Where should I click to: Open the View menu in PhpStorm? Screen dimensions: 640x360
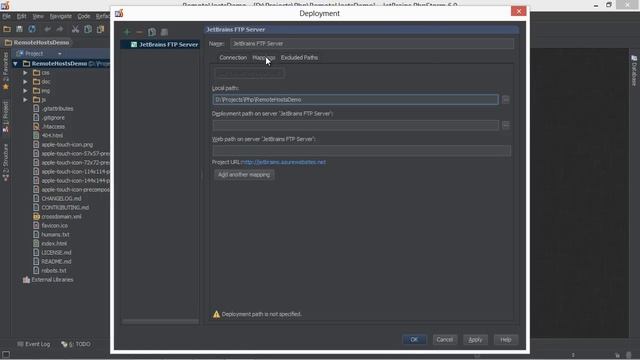pyautogui.click(x=38, y=16)
